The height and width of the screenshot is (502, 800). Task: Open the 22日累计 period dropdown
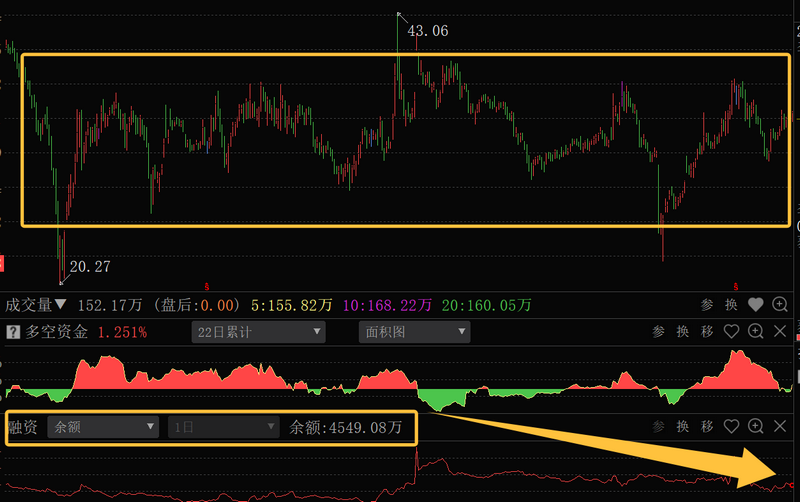point(258,332)
